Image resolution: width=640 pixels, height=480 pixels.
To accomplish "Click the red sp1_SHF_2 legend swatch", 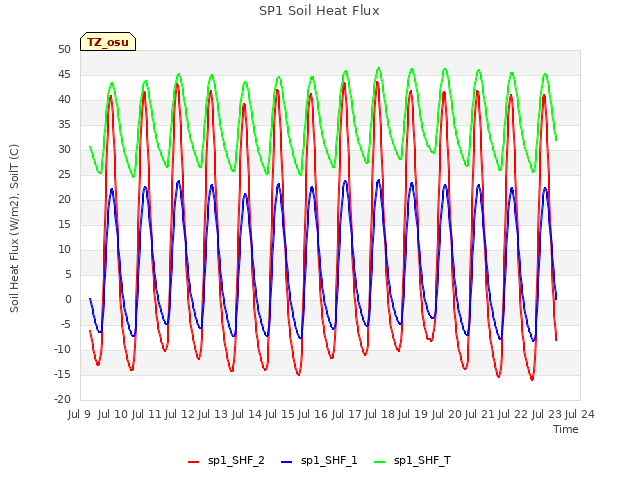I will click(x=193, y=462).
